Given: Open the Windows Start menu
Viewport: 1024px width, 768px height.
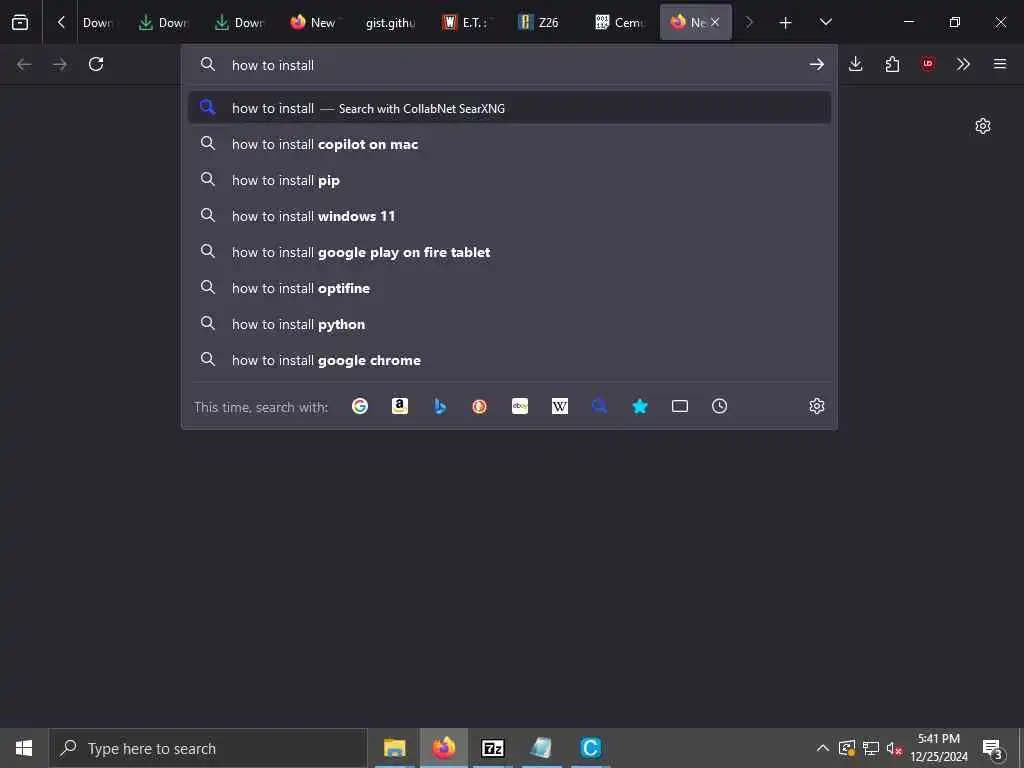Looking at the screenshot, I should click(x=24, y=748).
